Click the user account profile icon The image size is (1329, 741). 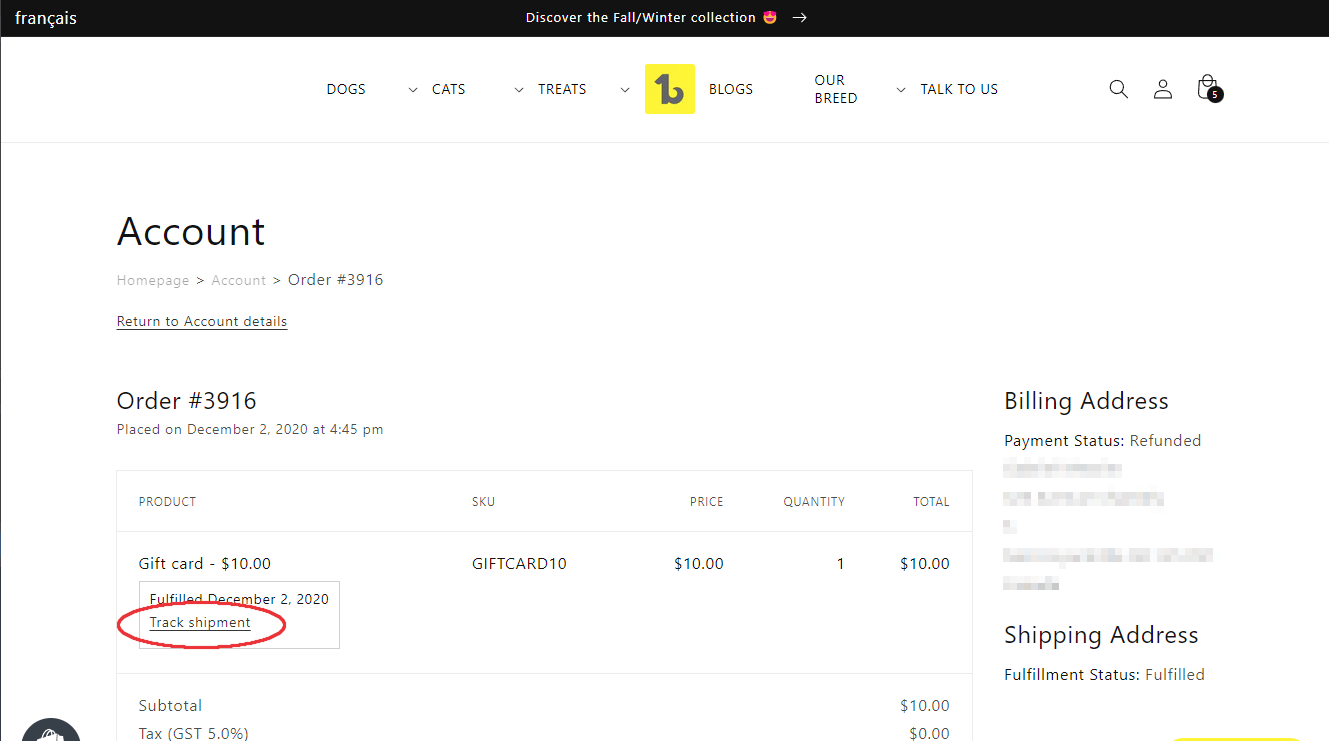click(x=1162, y=89)
